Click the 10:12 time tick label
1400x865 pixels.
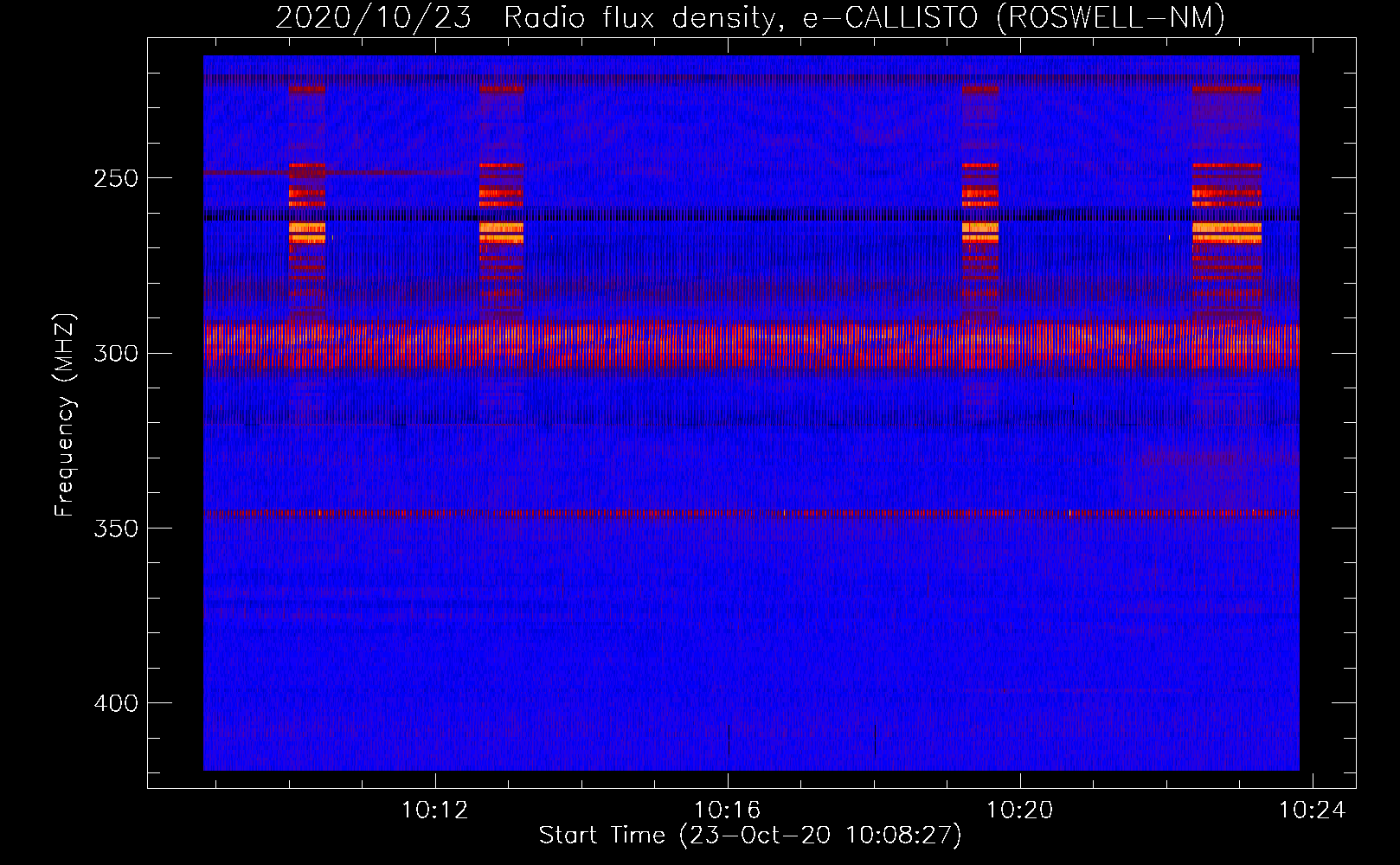435,810
